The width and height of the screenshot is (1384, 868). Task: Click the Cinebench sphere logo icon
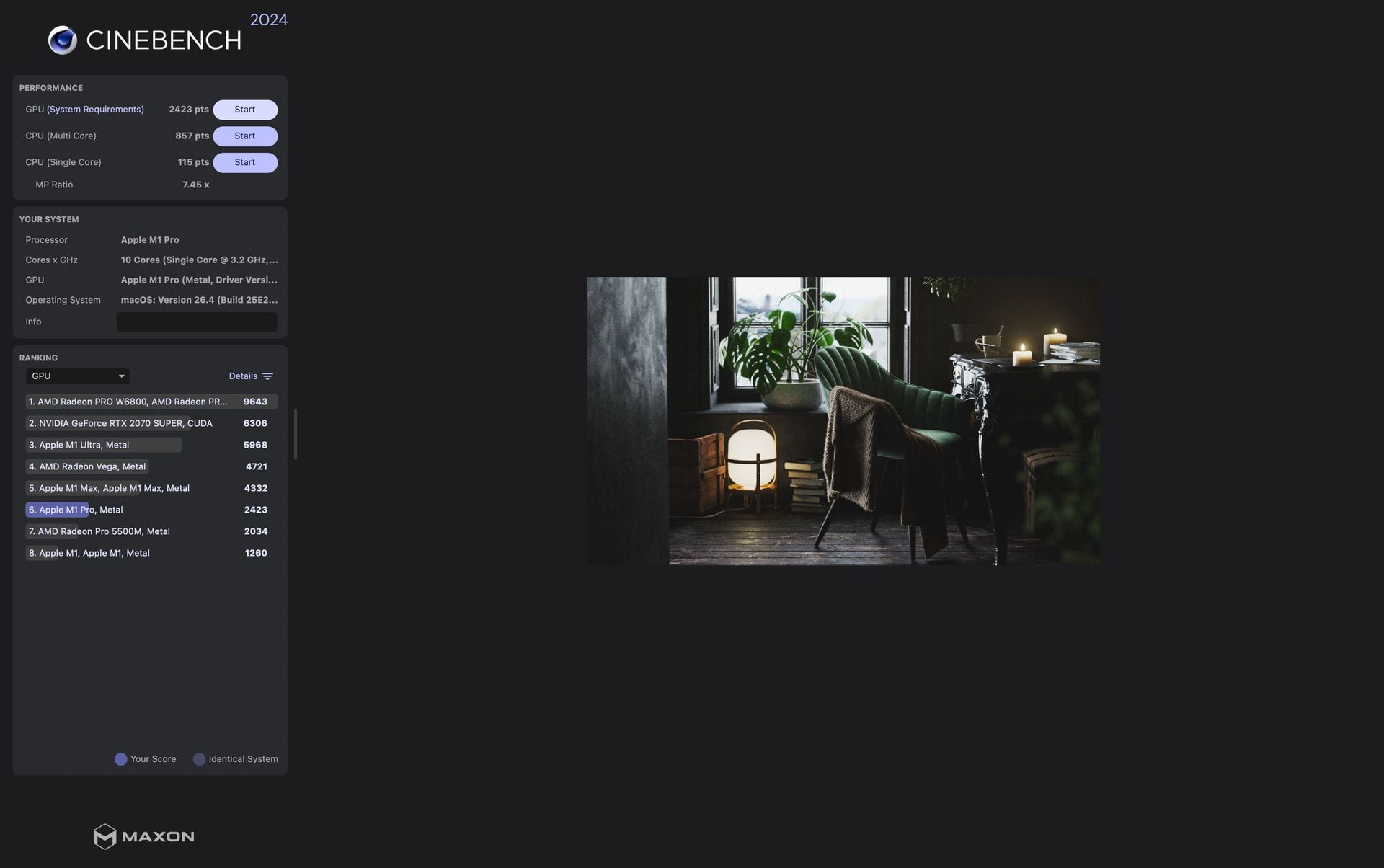(63, 40)
